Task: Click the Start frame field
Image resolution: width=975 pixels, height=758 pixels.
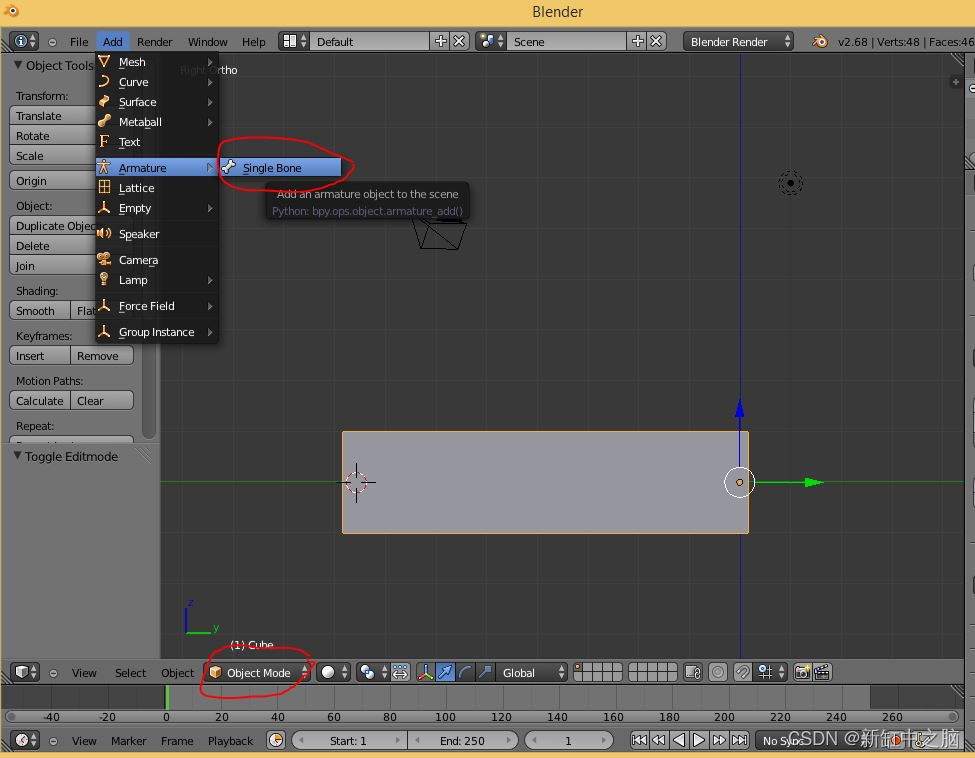Action: [348, 741]
